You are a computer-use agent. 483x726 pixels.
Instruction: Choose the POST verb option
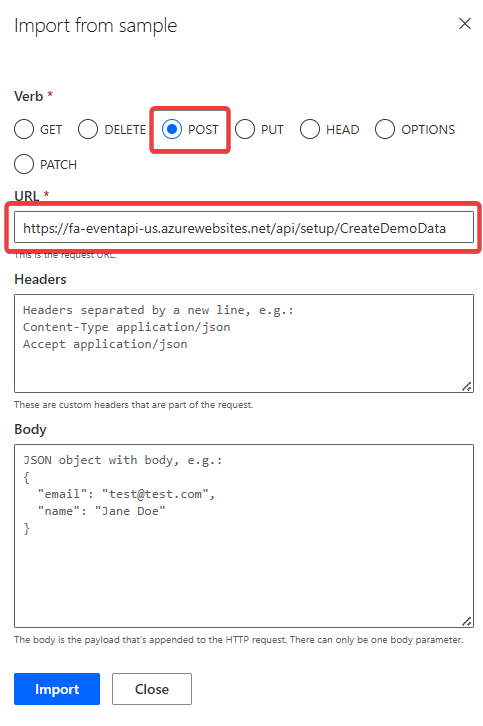(x=172, y=129)
